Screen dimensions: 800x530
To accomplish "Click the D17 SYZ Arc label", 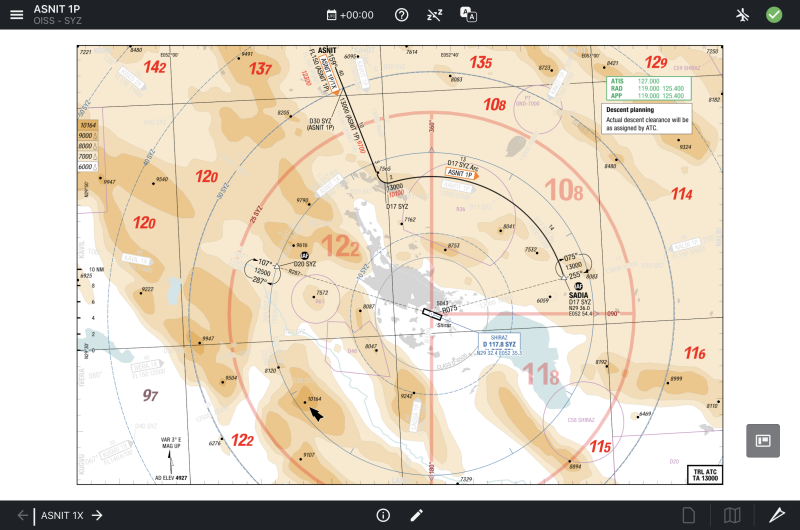I will pyautogui.click(x=463, y=165).
